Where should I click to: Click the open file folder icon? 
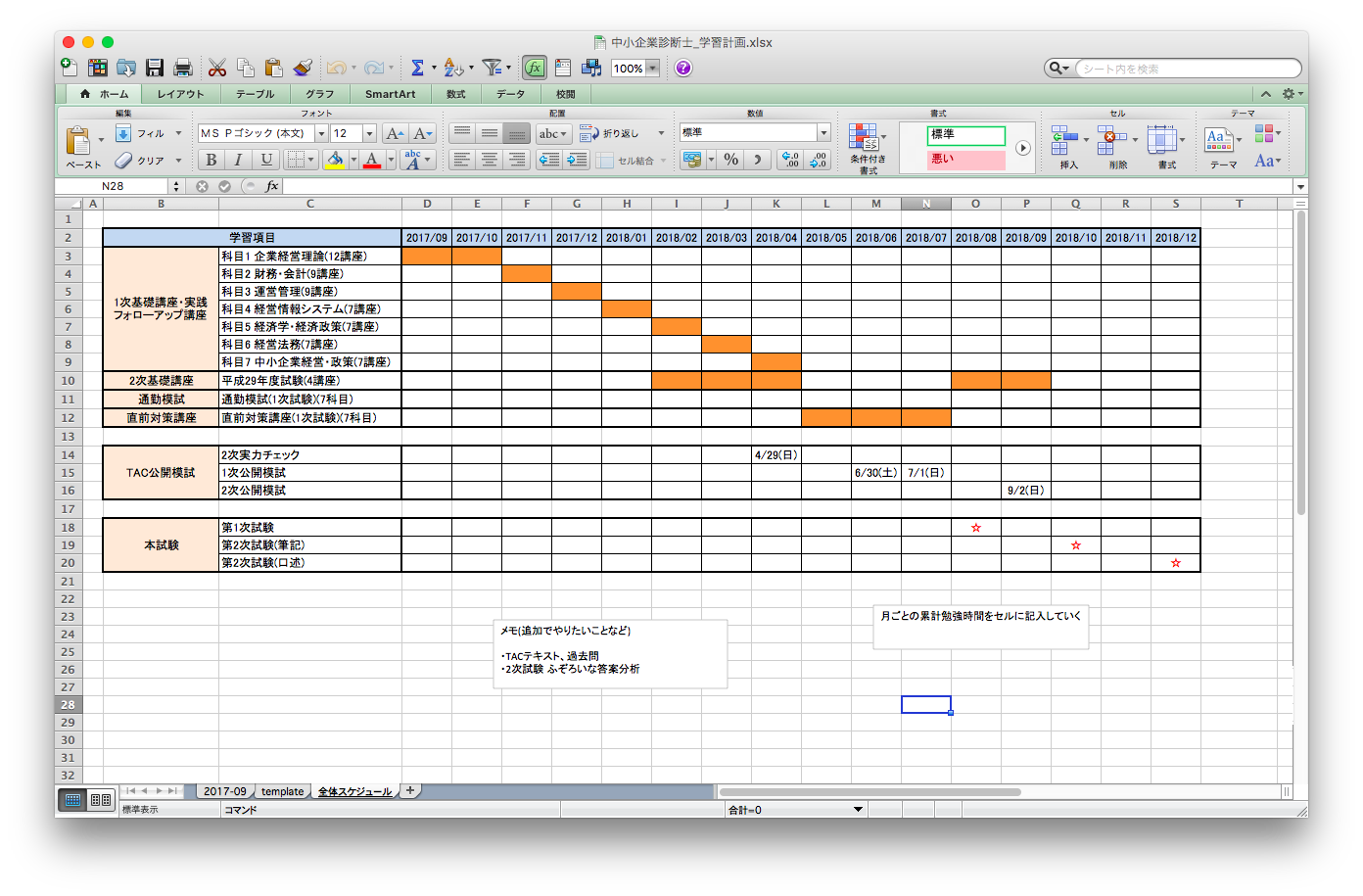[x=126, y=68]
